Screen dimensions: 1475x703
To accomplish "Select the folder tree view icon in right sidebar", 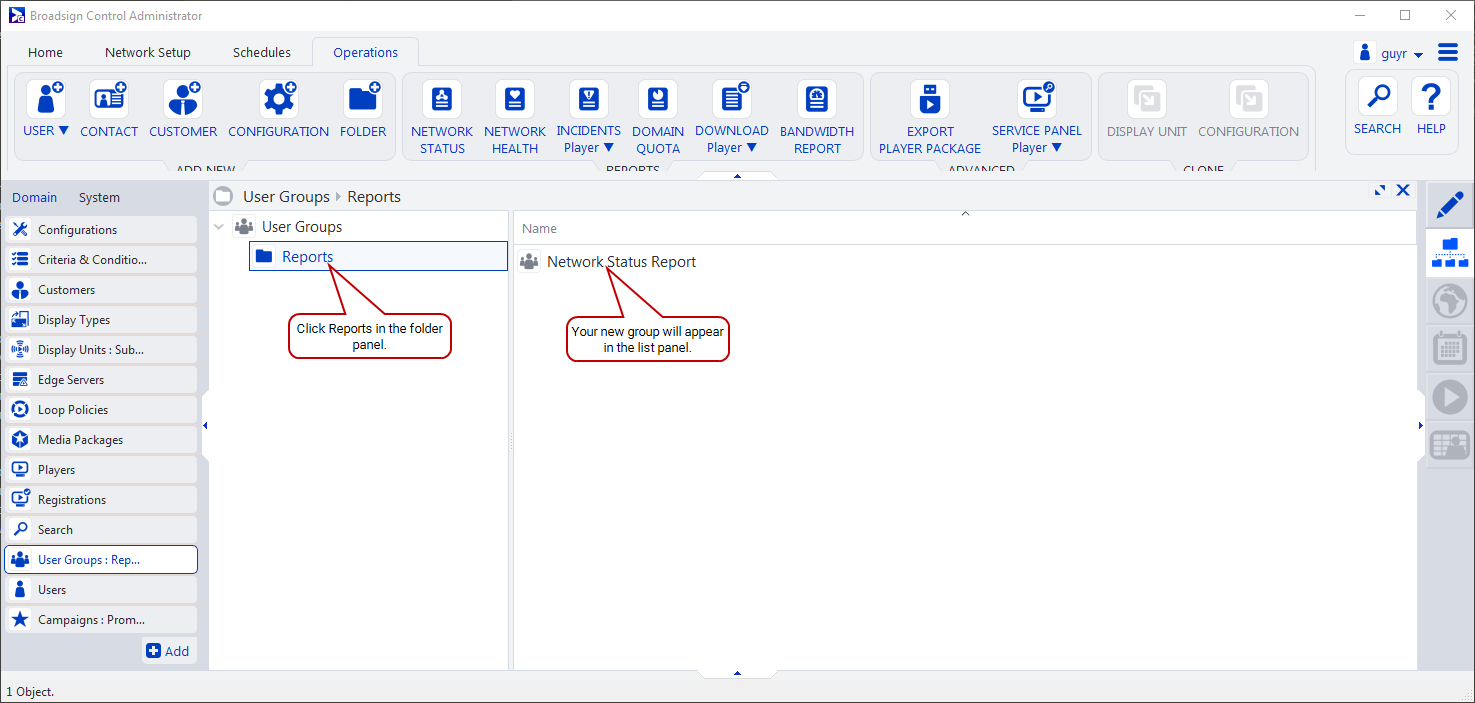I will click(1449, 253).
